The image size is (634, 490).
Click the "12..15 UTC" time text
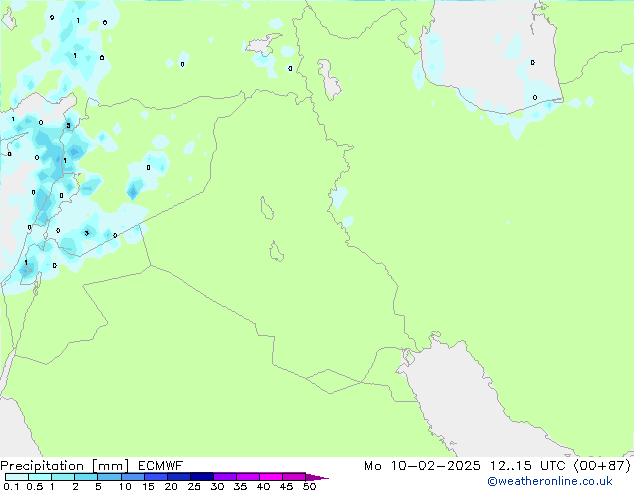528,466
